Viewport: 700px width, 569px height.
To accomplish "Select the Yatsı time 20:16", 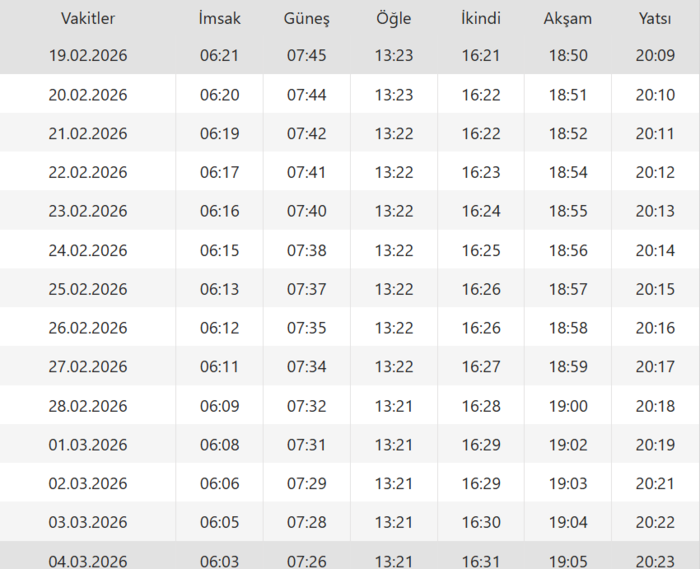I will point(655,328).
